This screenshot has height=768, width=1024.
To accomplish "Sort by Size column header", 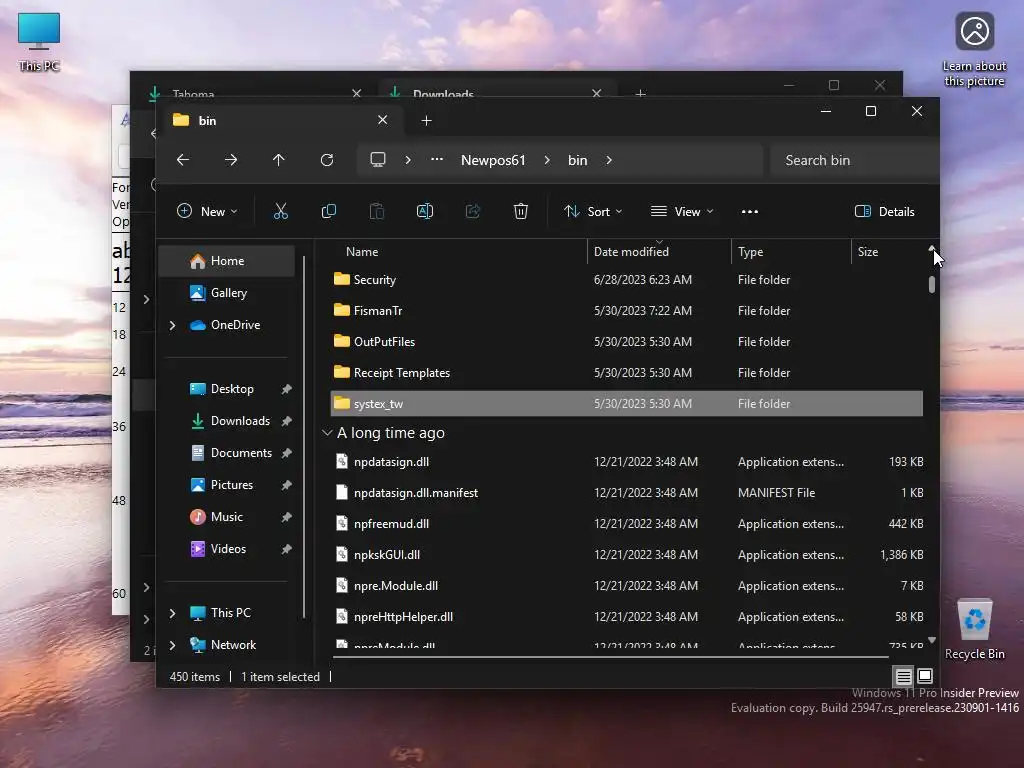I will 888,251.
